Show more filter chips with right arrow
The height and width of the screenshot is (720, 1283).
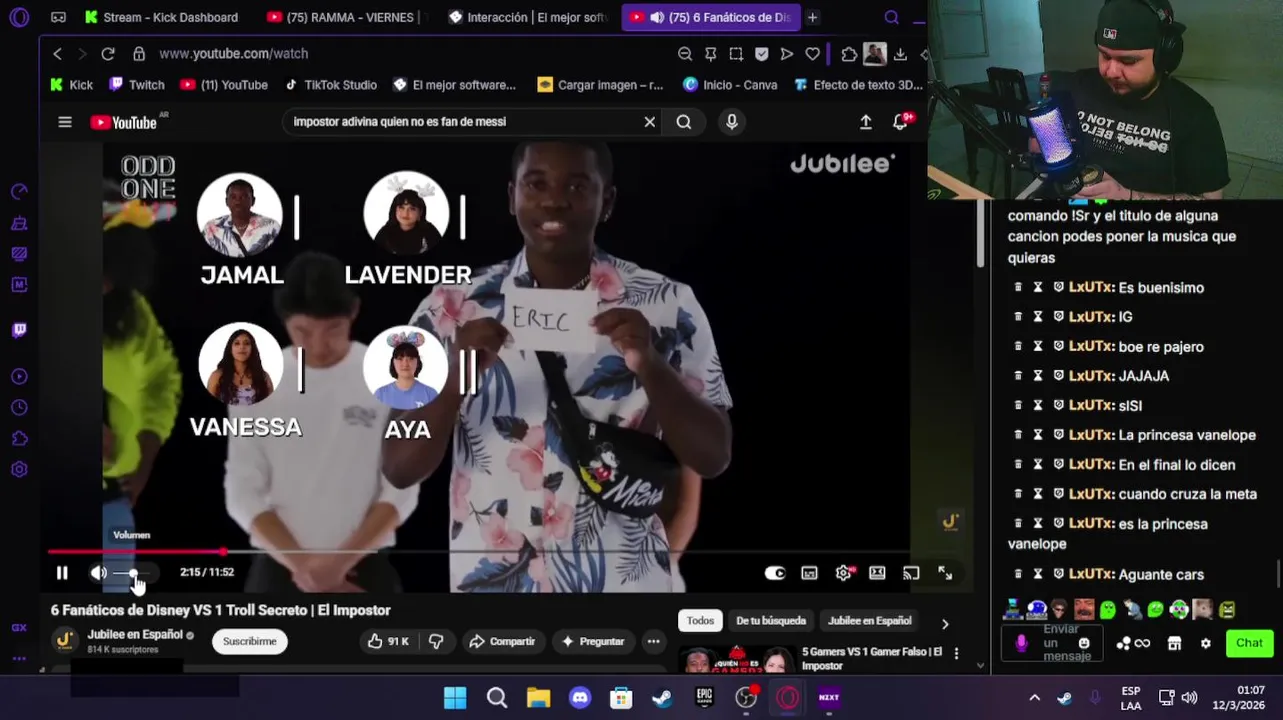click(945, 623)
